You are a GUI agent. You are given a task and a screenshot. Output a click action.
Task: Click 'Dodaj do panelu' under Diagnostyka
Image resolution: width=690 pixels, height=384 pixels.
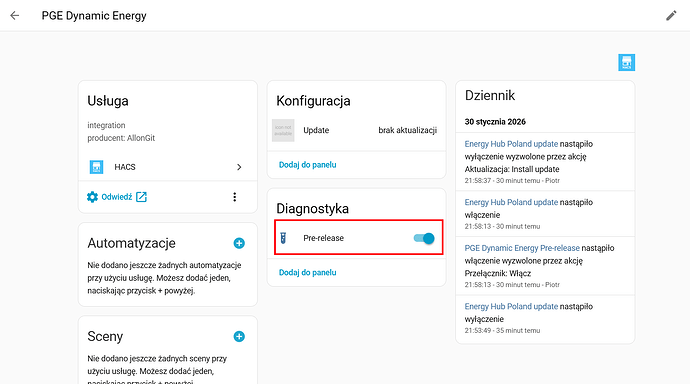tap(308, 273)
